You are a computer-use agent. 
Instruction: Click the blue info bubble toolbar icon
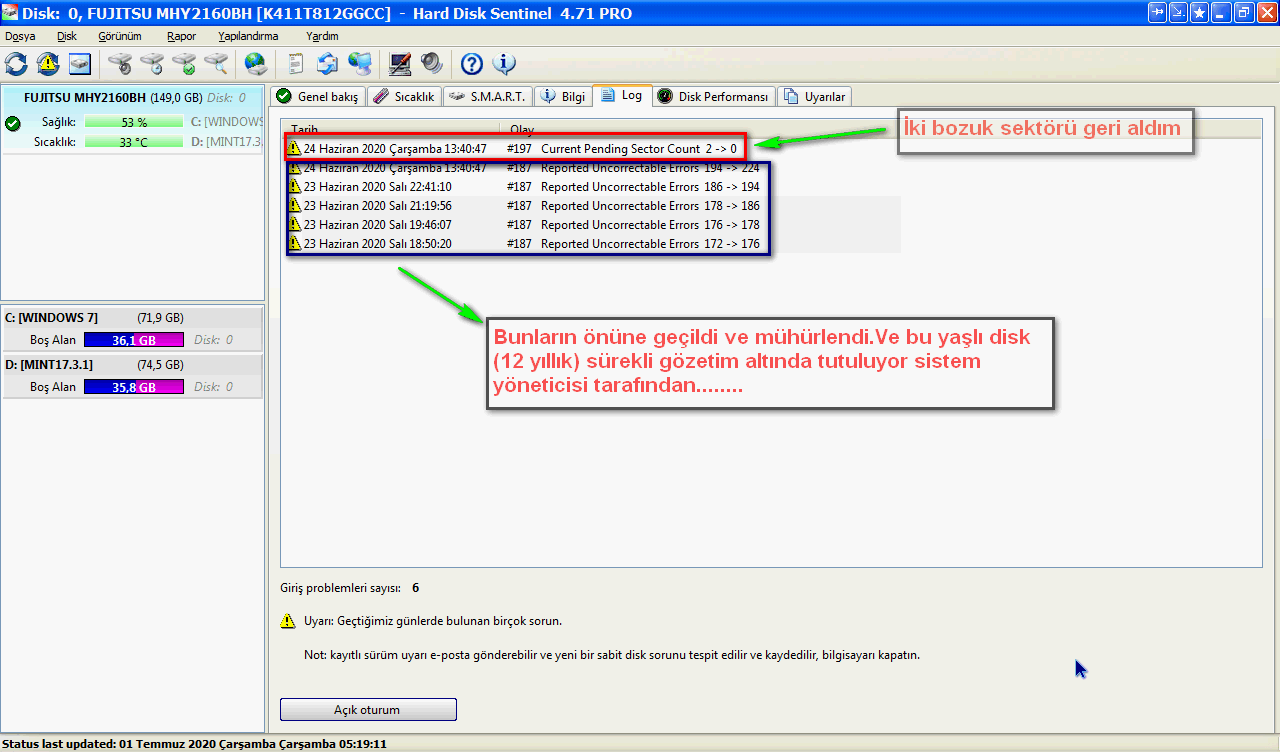tap(504, 64)
